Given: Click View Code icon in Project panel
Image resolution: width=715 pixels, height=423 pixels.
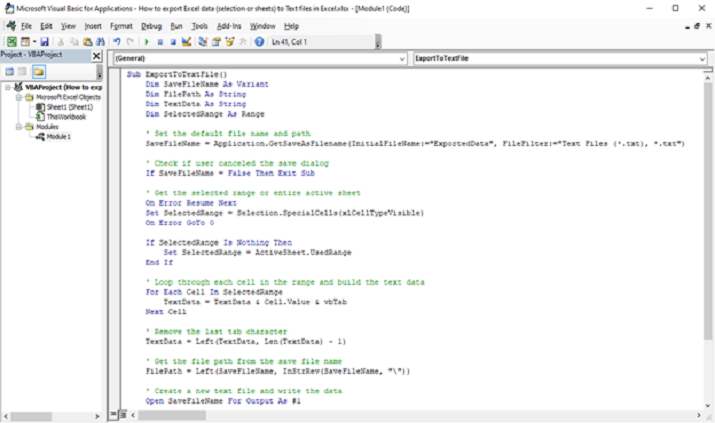Looking at the screenshot, I should click(x=10, y=72).
